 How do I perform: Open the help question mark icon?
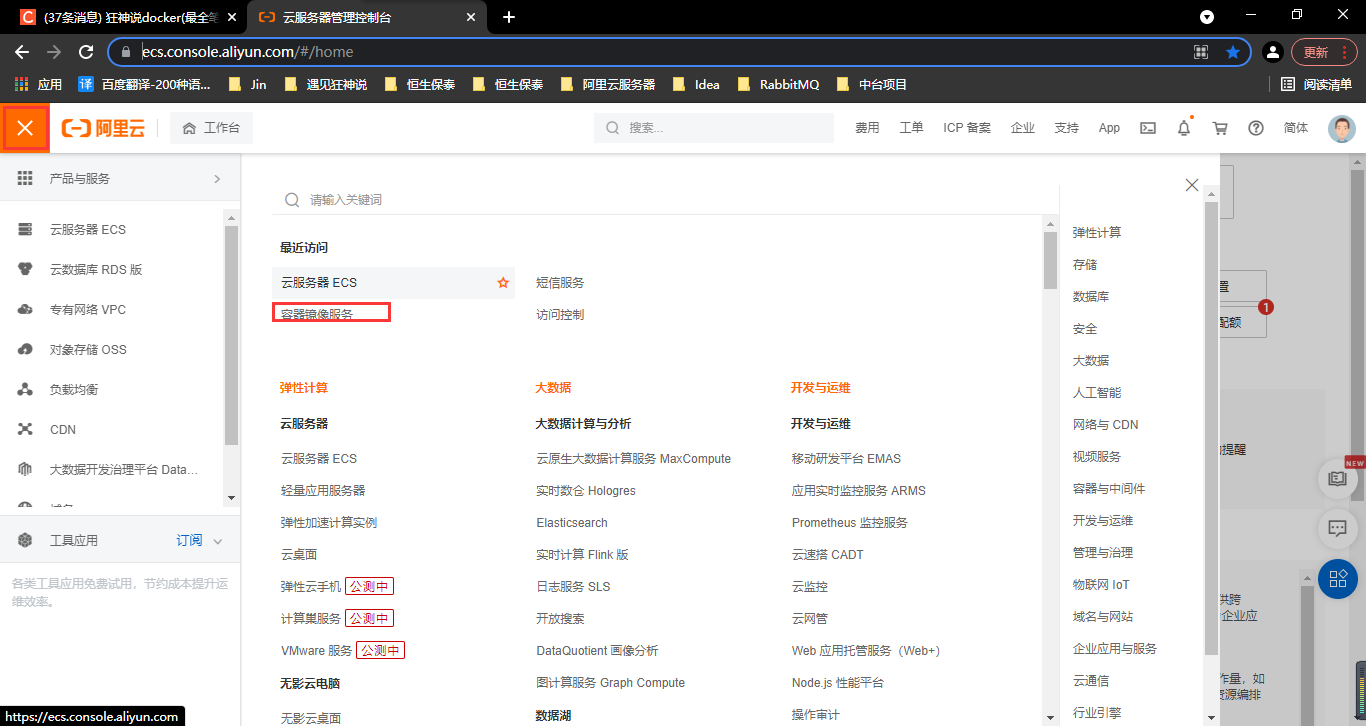coord(1256,128)
